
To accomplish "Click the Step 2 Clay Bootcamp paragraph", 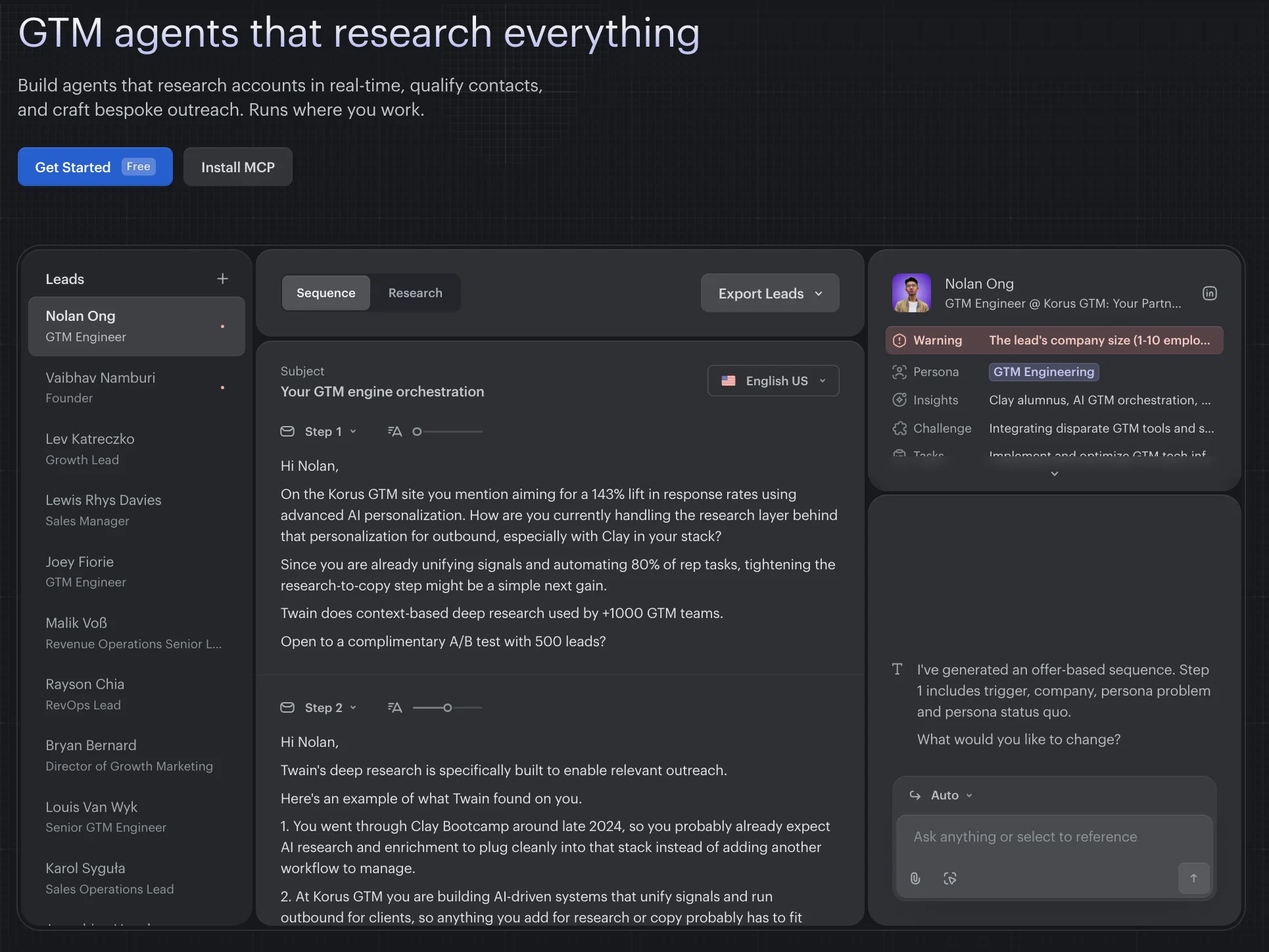I will pyautogui.click(x=556, y=847).
